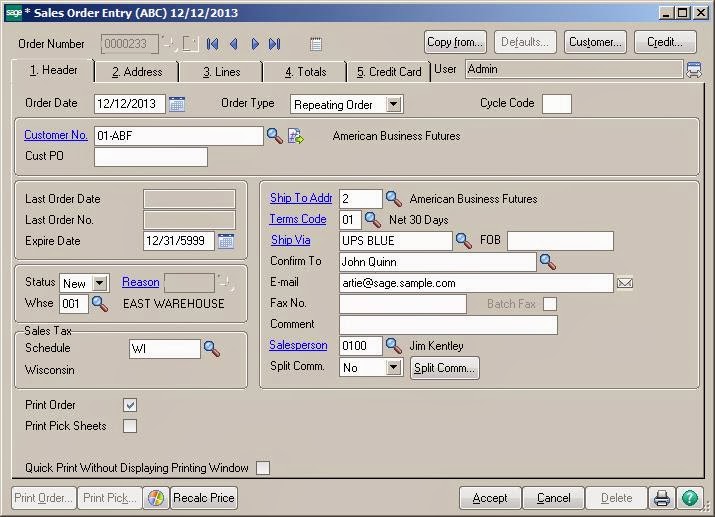715x517 pixels.
Task: Open the Customer... button
Action: [x=595, y=42]
